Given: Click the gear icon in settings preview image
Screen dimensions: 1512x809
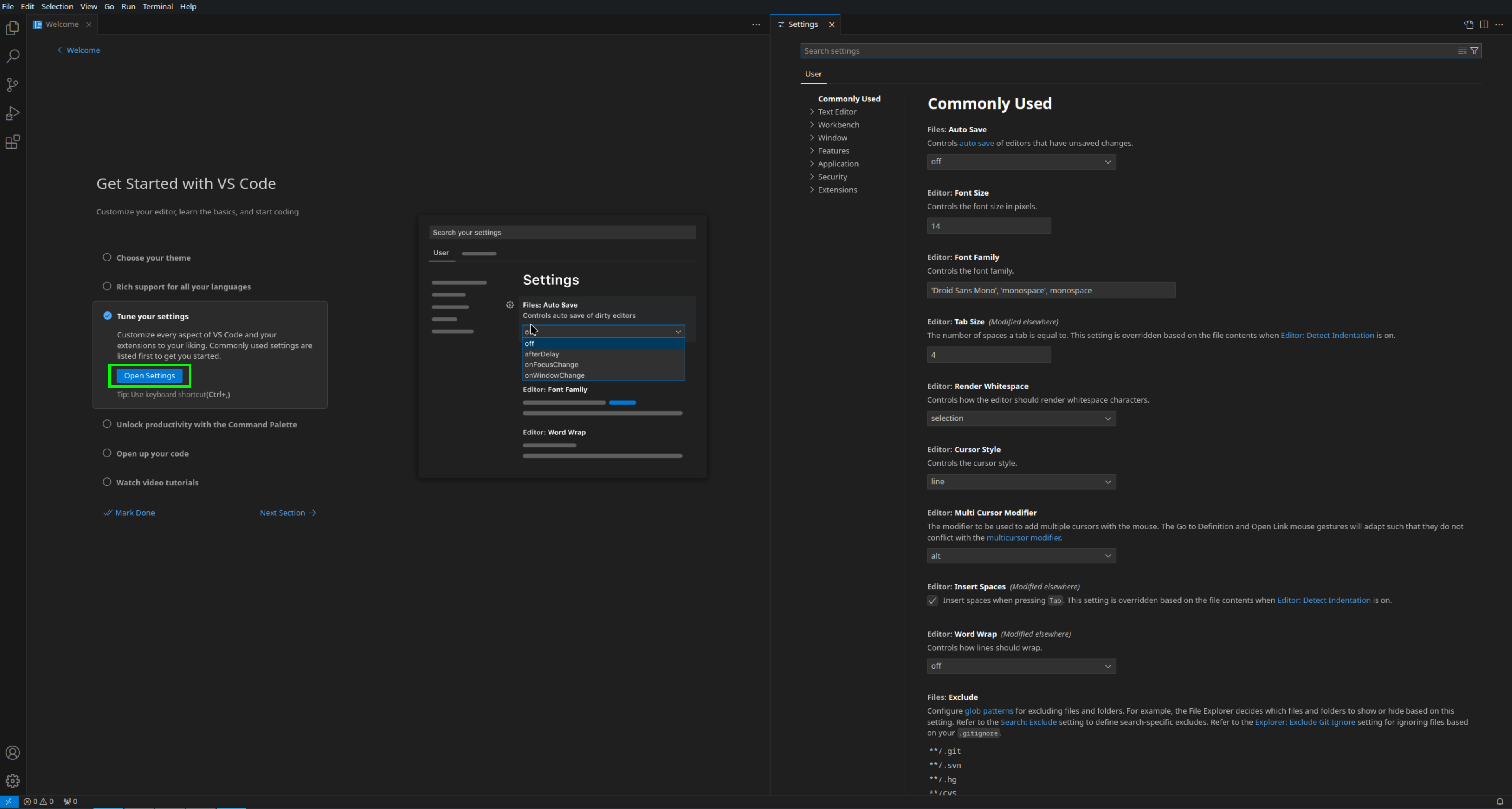Looking at the screenshot, I should click(x=510, y=305).
